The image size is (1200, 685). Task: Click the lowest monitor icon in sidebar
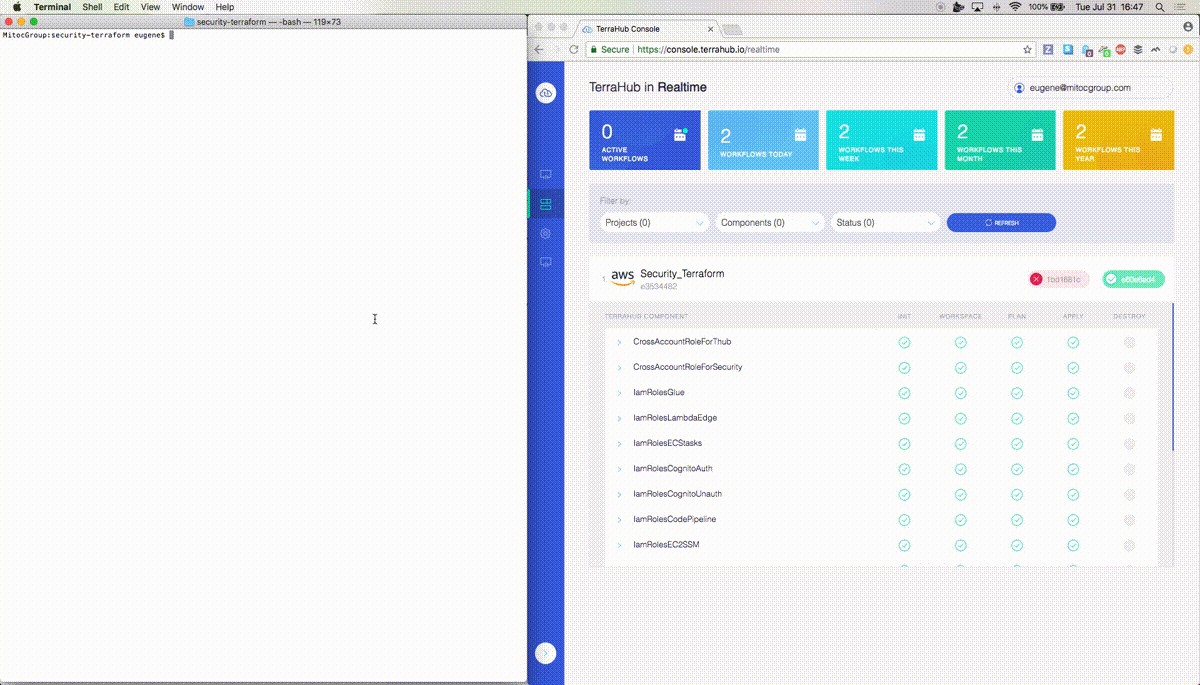545,262
